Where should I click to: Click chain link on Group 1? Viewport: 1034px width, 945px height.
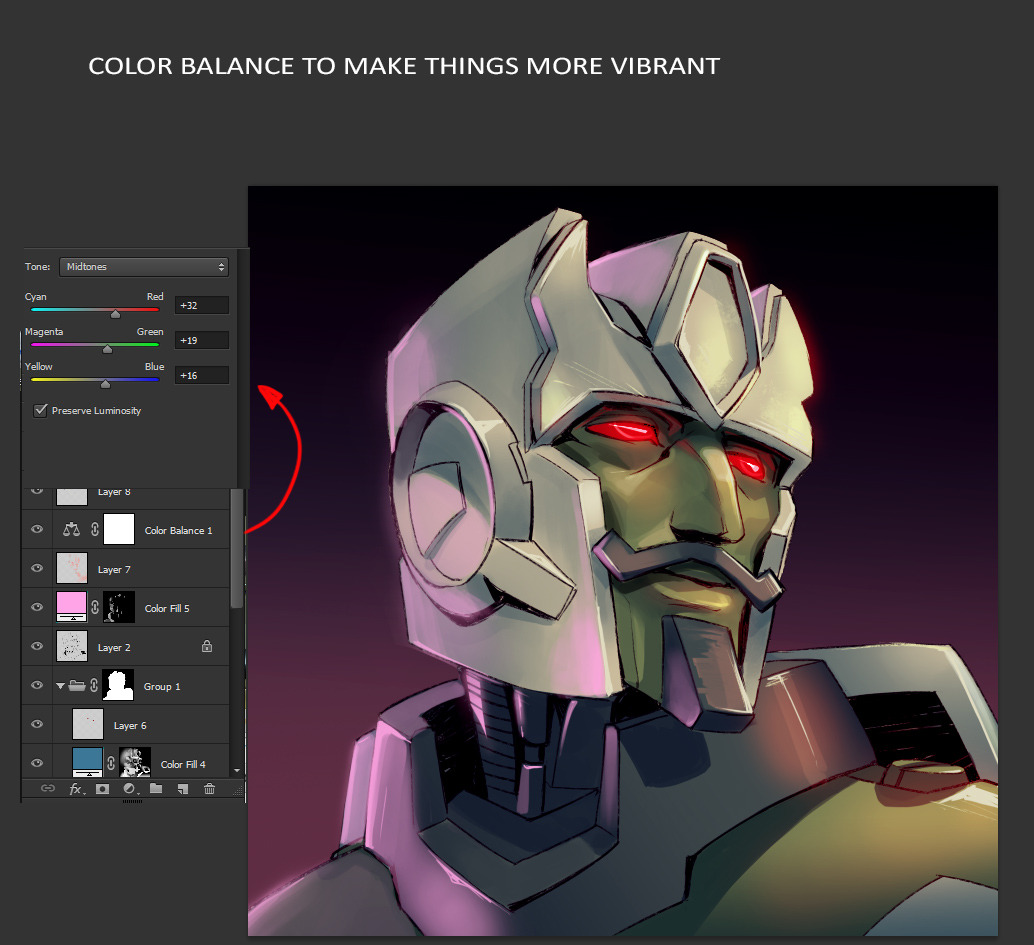pos(94,685)
